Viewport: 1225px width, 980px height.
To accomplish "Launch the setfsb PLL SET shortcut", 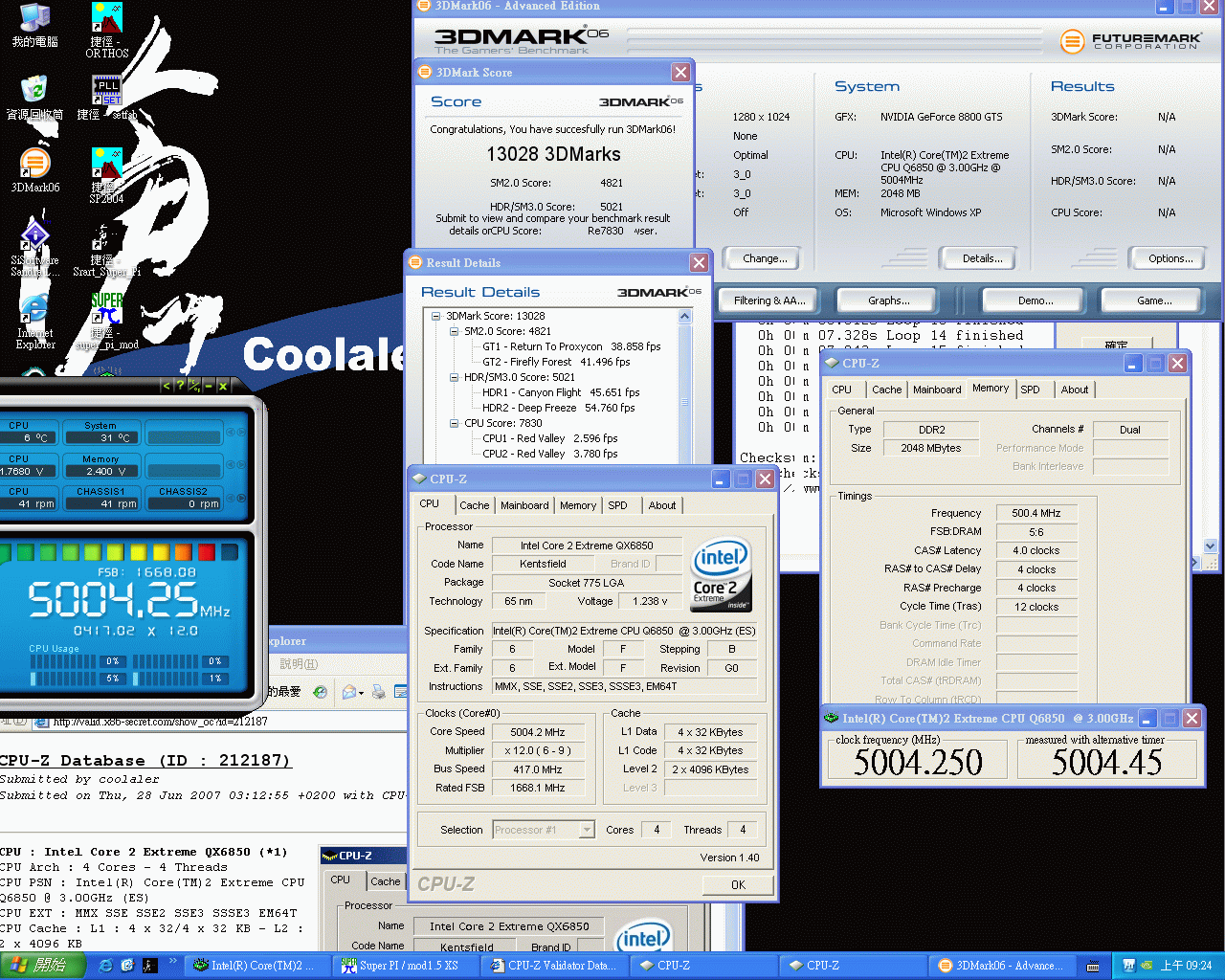I will (106, 98).
